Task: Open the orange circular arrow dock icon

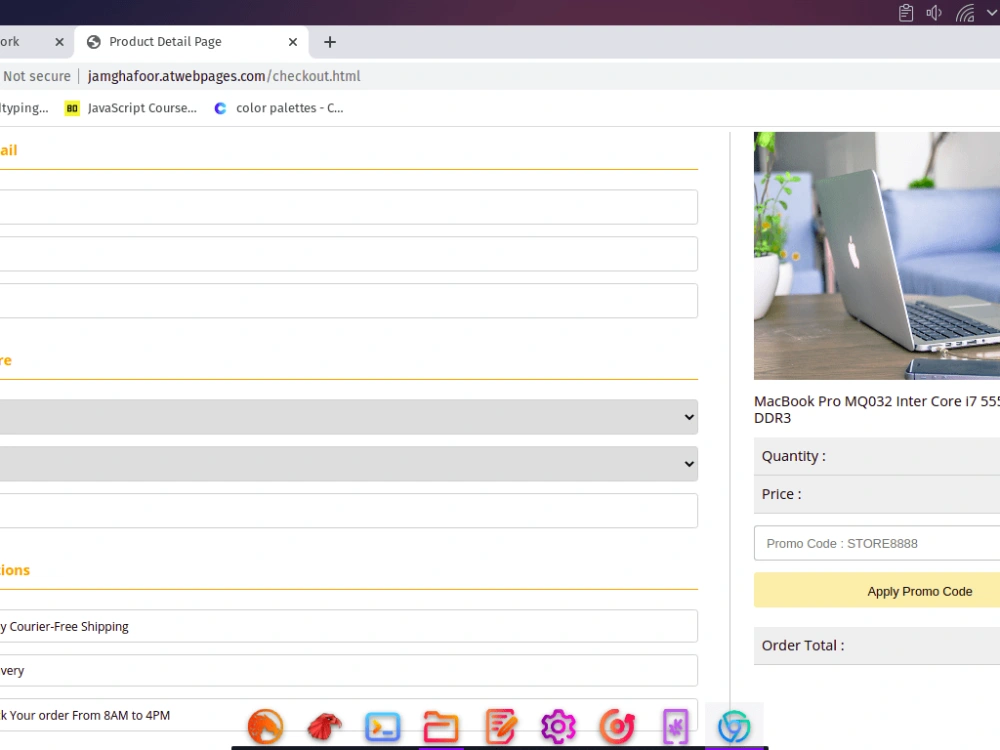Action: point(617,726)
